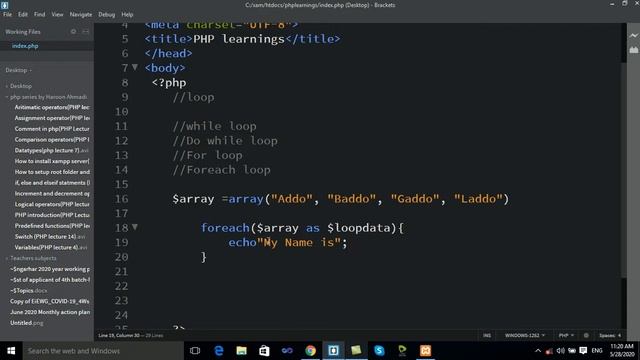Expand Teachers subjects folder
The image size is (640, 360).
pyautogui.click(x=31, y=258)
